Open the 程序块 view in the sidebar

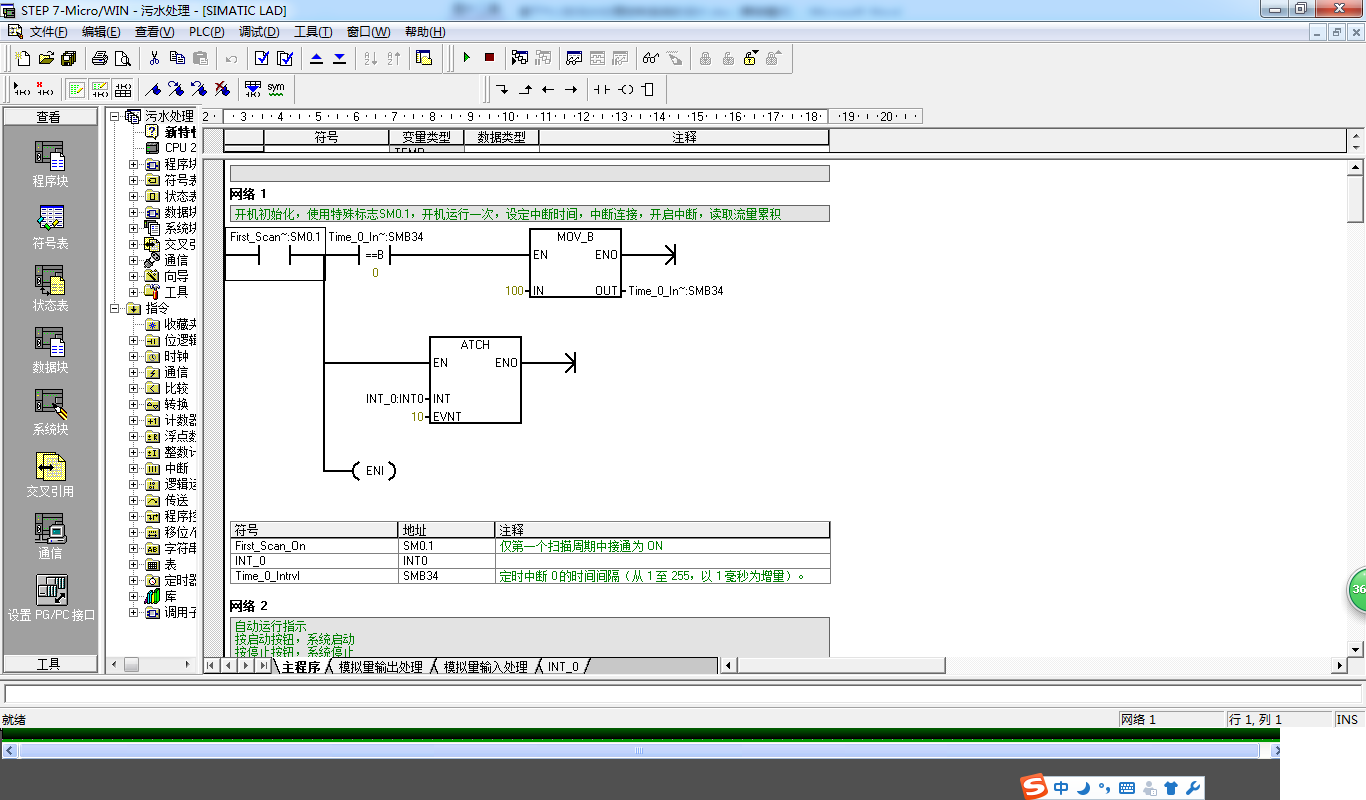pos(50,165)
